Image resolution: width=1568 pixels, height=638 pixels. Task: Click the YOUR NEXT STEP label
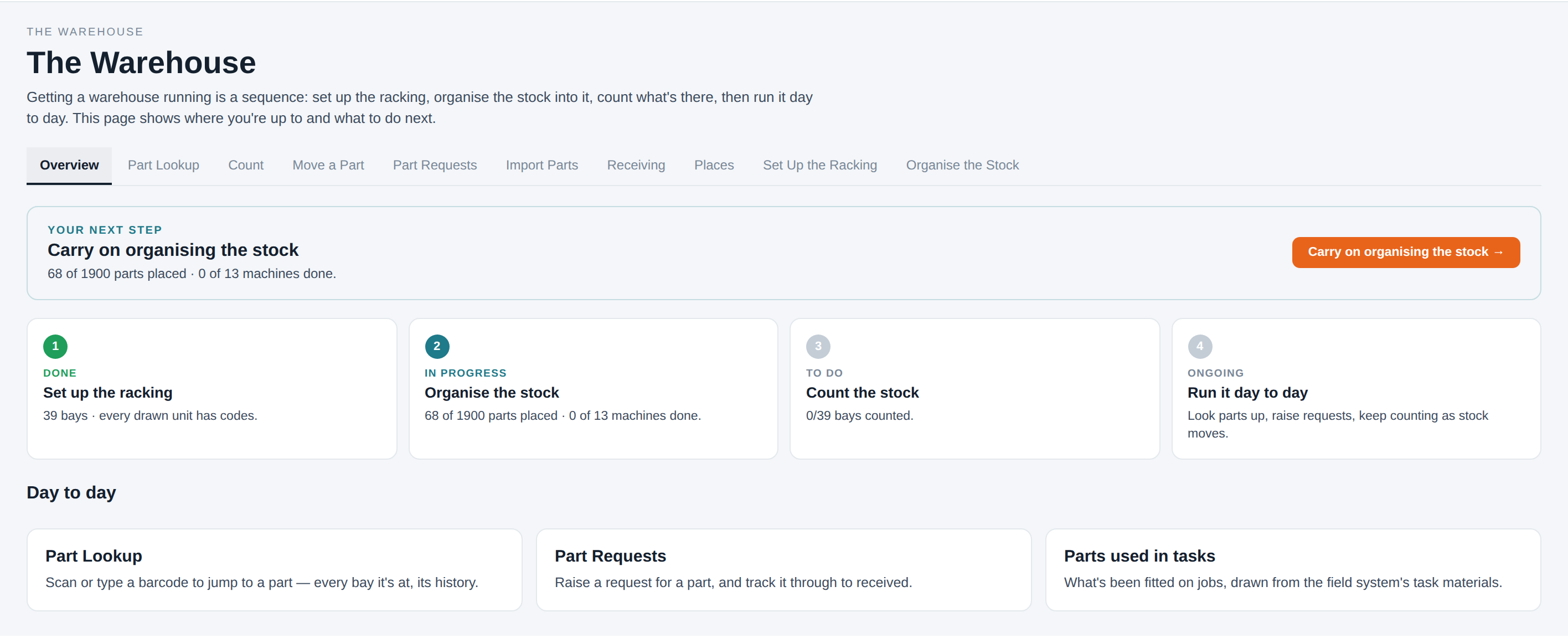point(105,230)
